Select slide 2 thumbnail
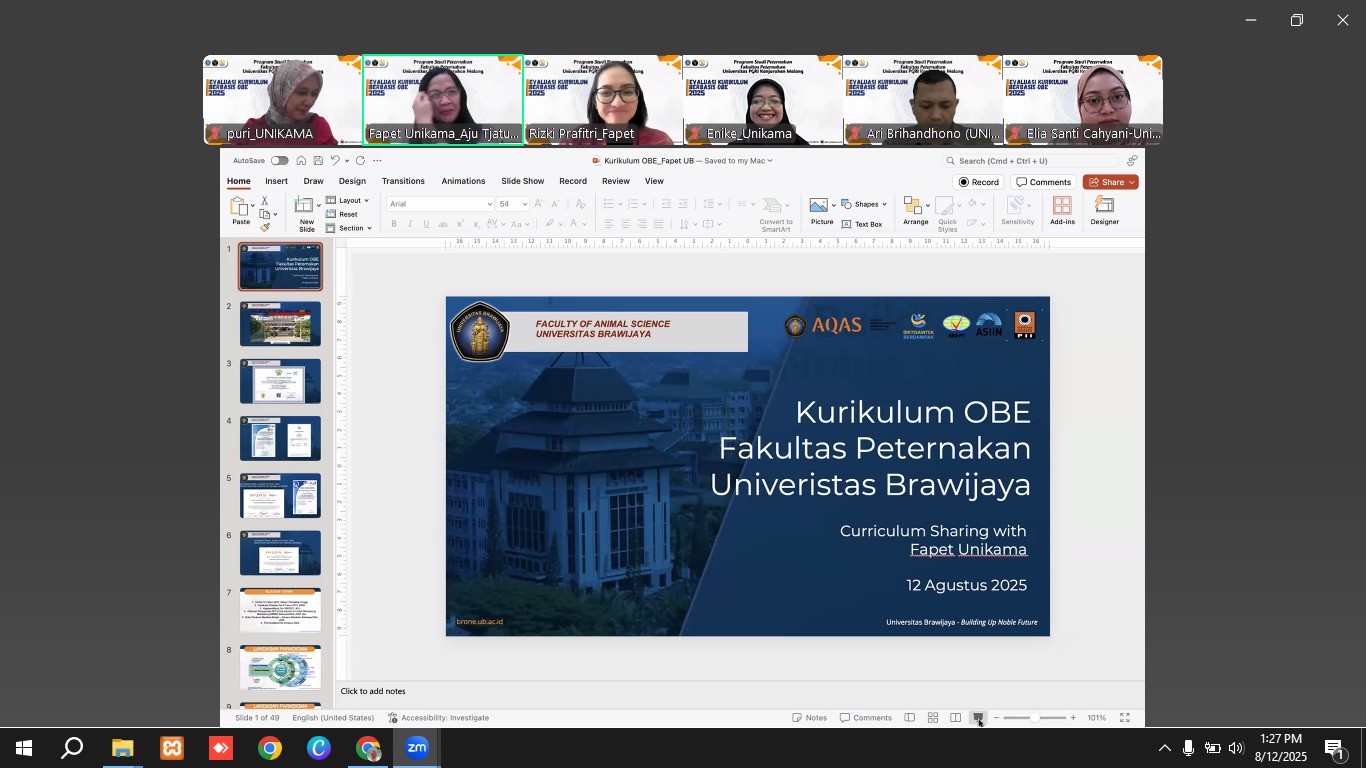 [280, 324]
